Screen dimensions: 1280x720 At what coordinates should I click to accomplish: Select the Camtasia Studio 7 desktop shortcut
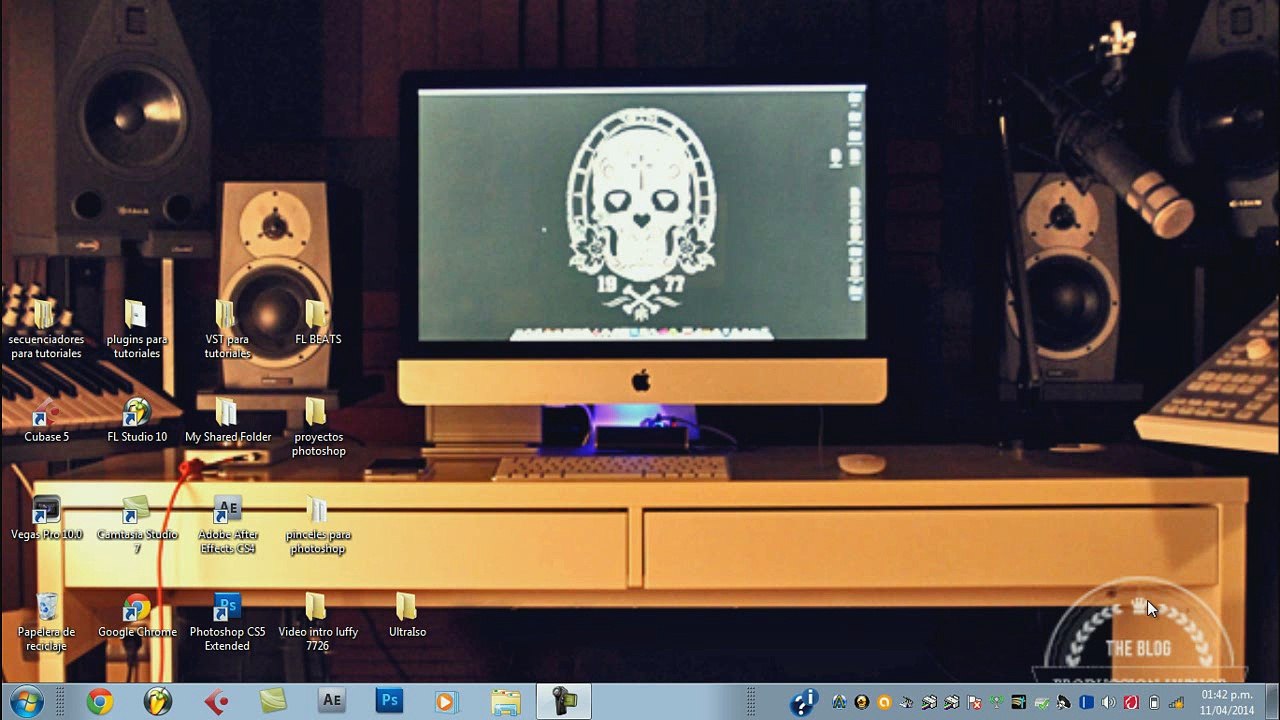[137, 526]
